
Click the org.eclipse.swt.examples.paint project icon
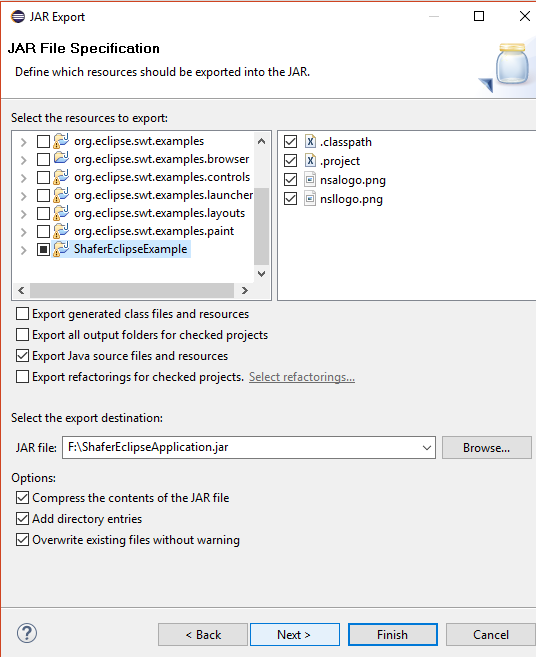(61, 231)
